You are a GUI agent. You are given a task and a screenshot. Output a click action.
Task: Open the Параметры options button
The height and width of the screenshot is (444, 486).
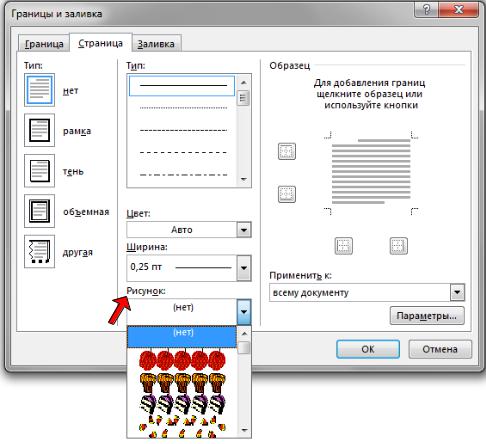[427, 316]
